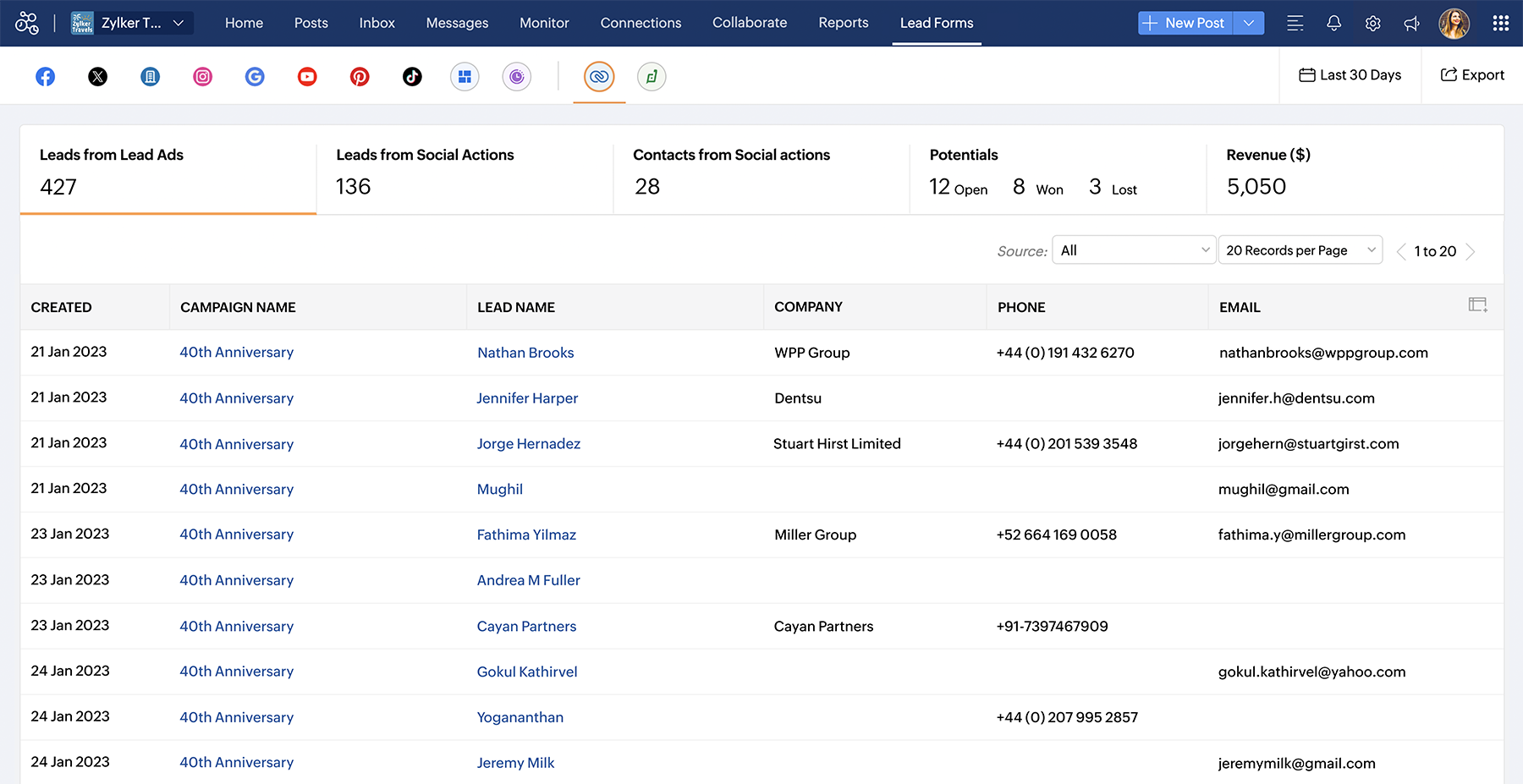
Task: Go to the Home tab
Action: click(x=244, y=23)
